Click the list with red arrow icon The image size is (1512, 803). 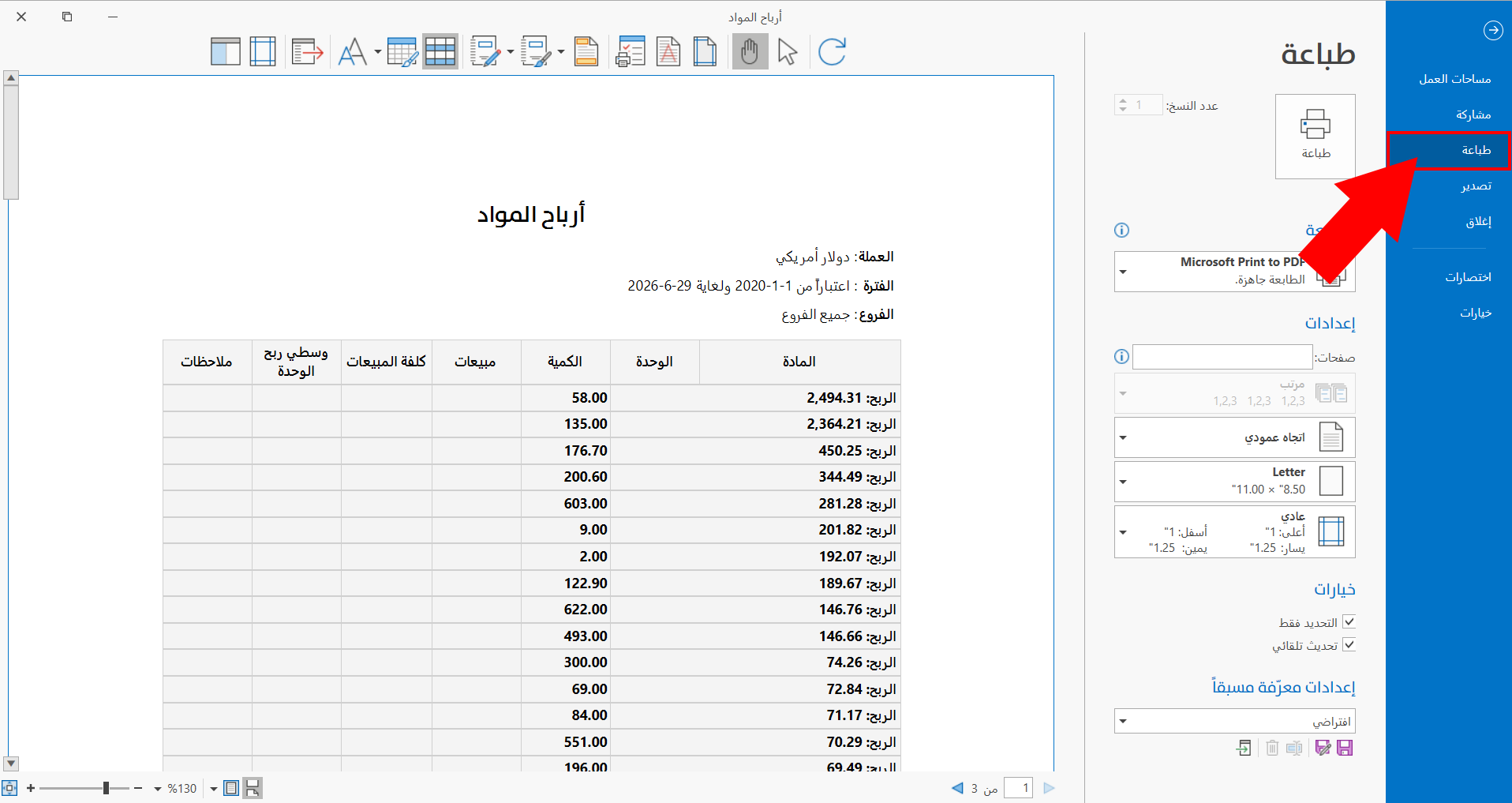click(308, 52)
